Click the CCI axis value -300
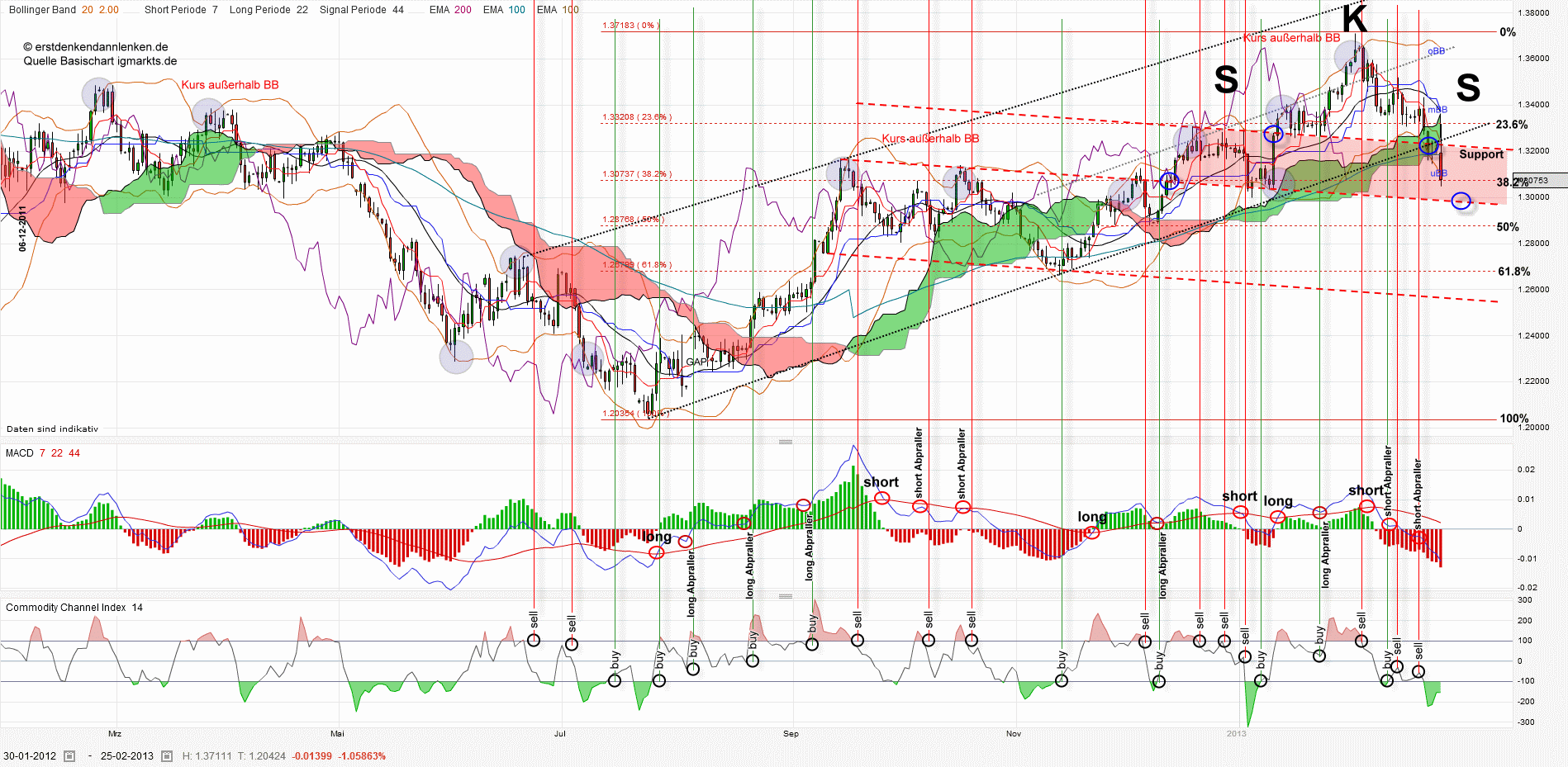This screenshot has width=1568, height=767. 1525,722
